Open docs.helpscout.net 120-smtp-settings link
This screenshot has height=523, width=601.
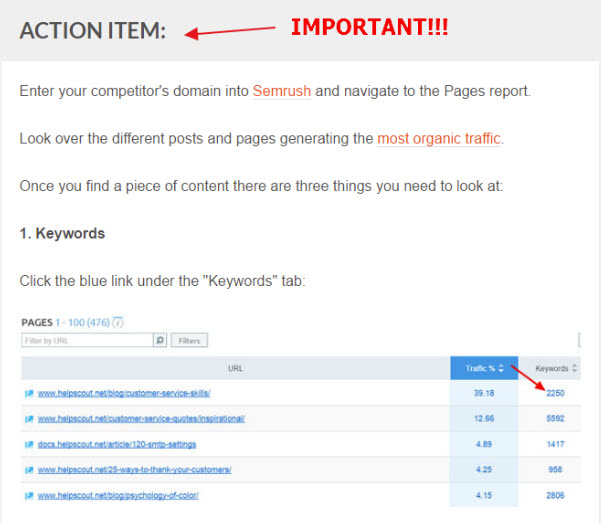coord(117,443)
